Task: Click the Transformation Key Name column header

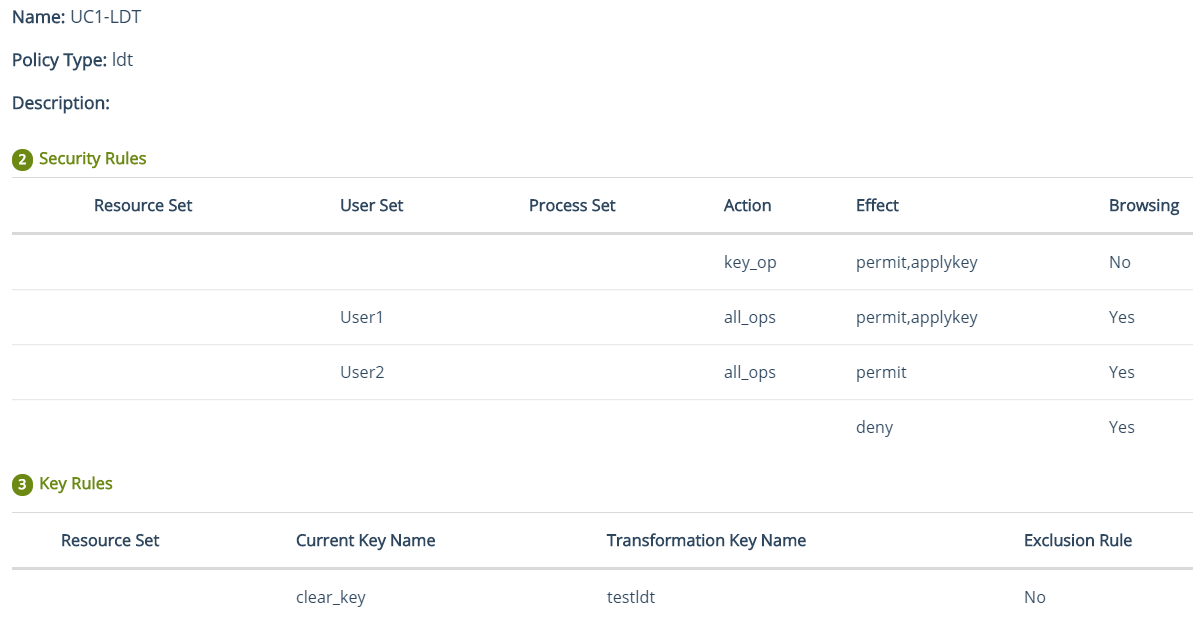Action: 705,541
